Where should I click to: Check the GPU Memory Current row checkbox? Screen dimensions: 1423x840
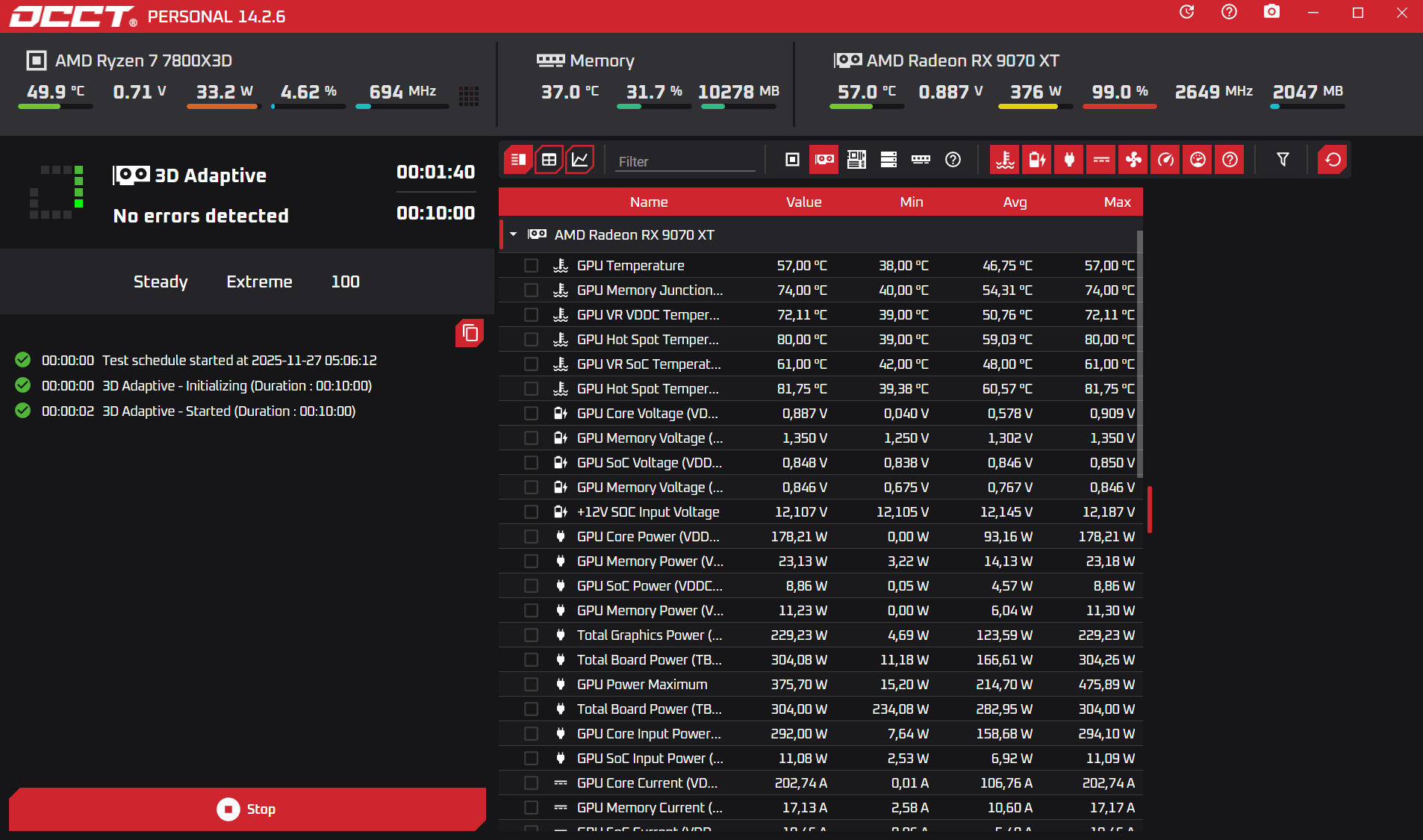(x=531, y=808)
